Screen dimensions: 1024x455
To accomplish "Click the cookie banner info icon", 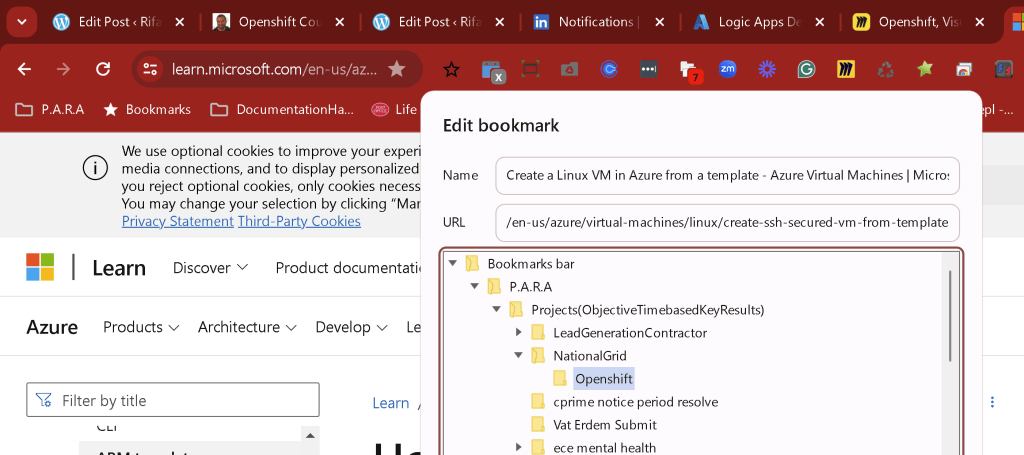I will tap(95, 169).
